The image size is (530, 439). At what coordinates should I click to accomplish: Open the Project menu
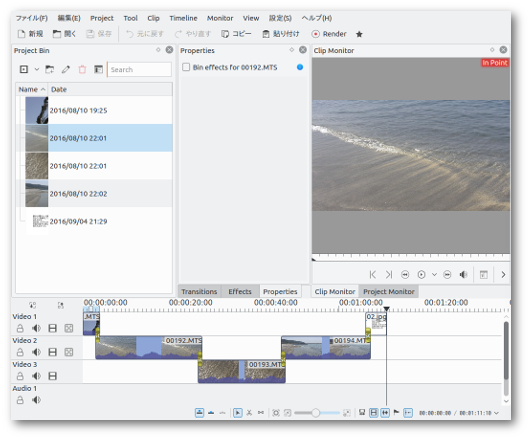click(102, 18)
